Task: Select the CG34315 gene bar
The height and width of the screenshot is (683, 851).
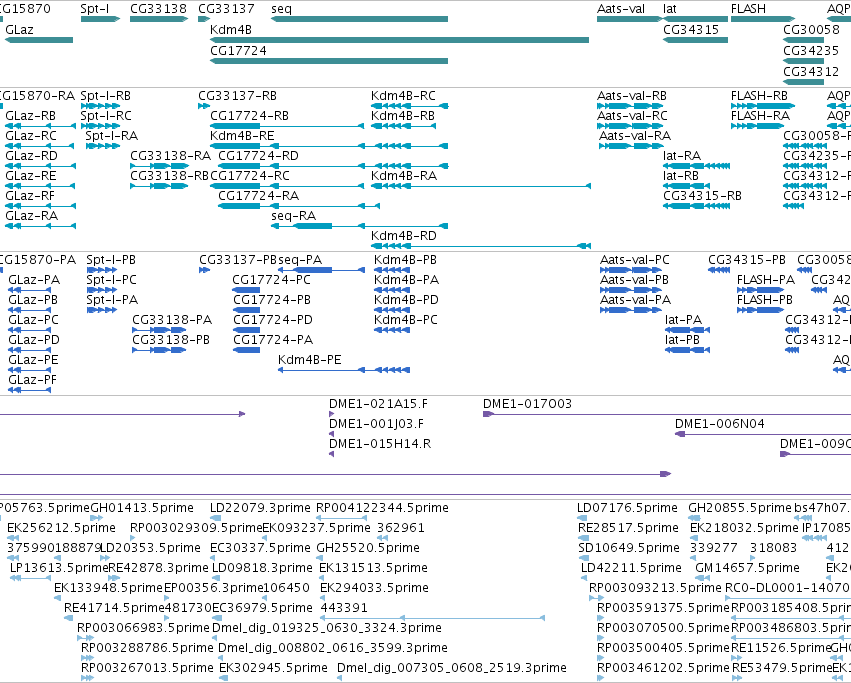Action: 695,40
